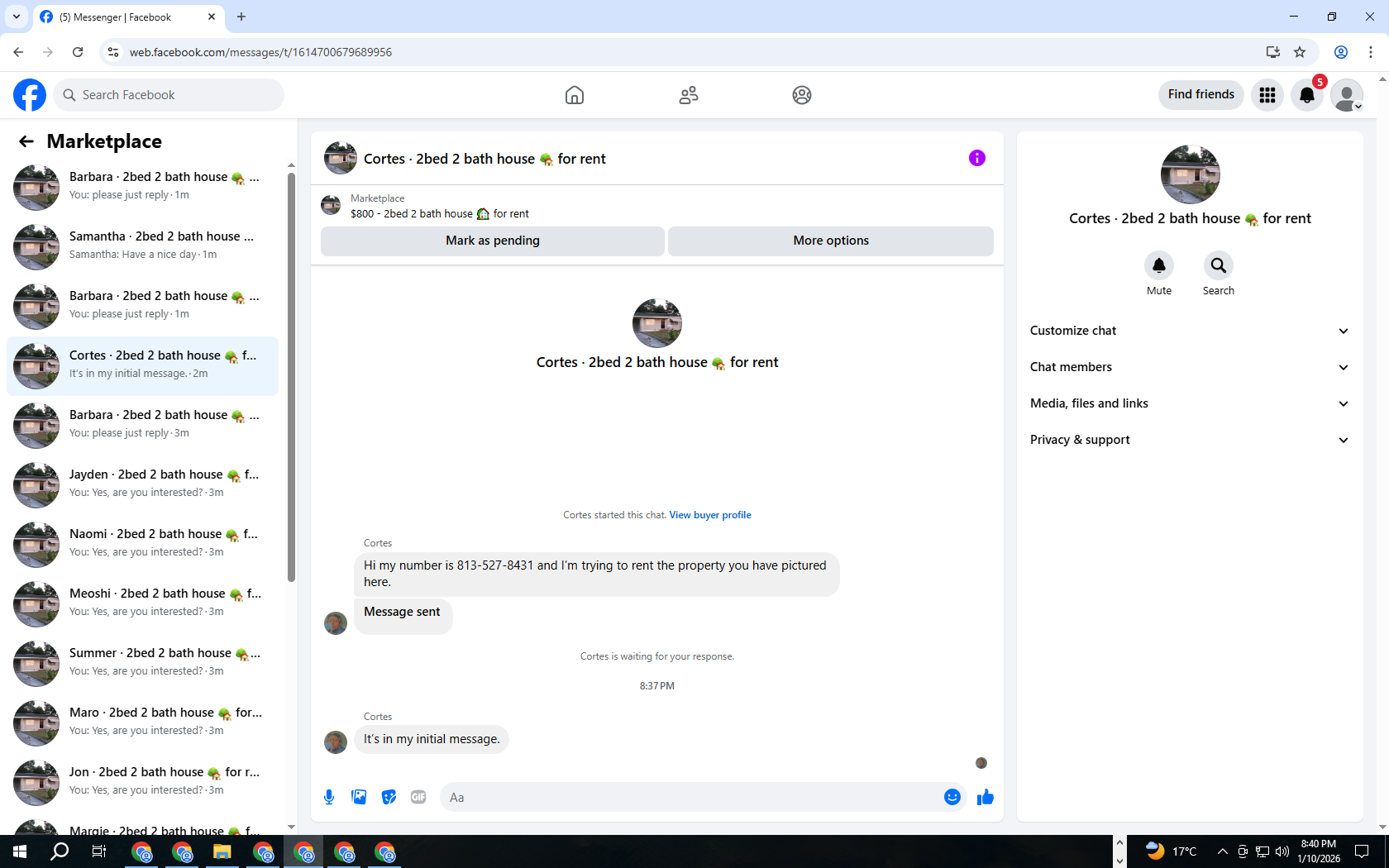Viewport: 1389px width, 868px height.
Task: Click Cortes avatar beside initial message reply
Action: point(336,742)
